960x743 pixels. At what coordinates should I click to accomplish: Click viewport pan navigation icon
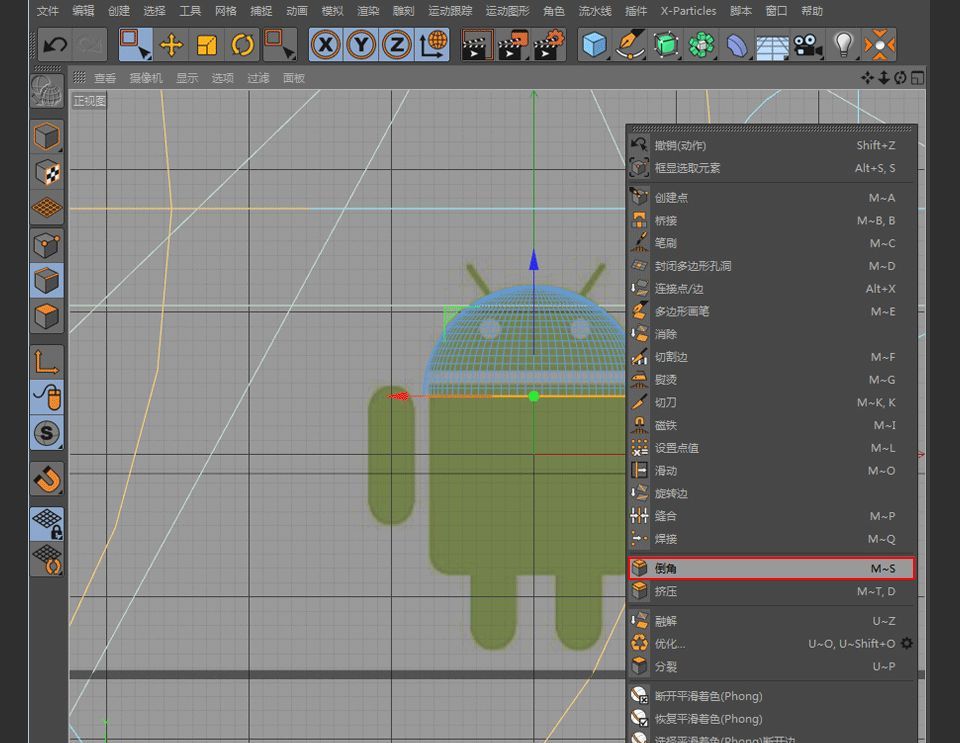[x=867, y=78]
